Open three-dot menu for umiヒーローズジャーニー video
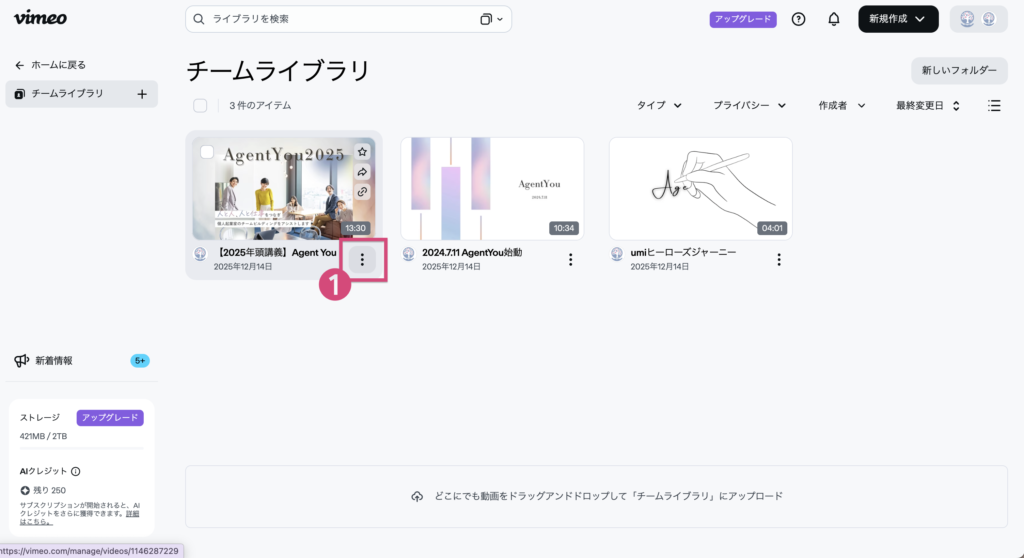 click(x=779, y=260)
